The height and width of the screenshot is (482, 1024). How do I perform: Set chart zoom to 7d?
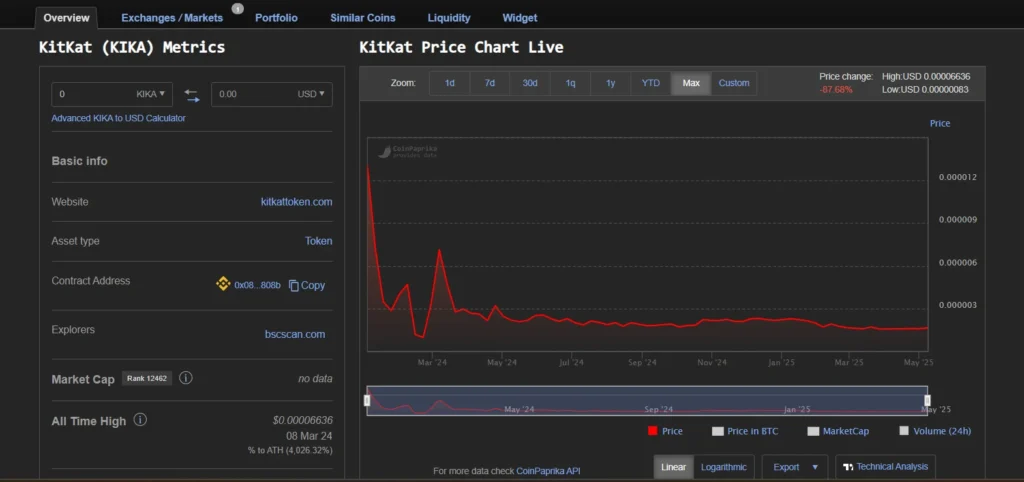[490, 83]
